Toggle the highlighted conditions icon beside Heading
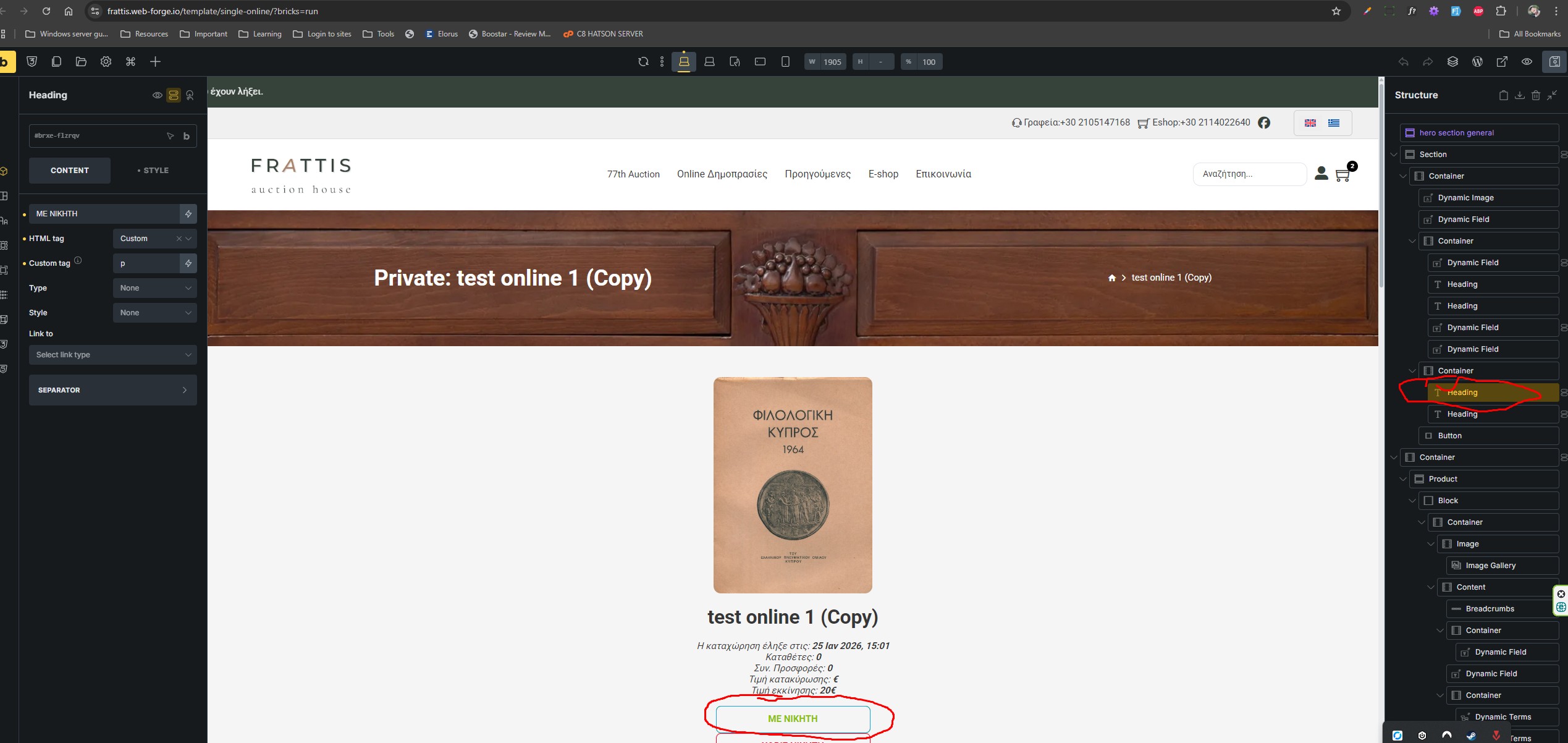This screenshot has width=1568, height=743. click(174, 95)
